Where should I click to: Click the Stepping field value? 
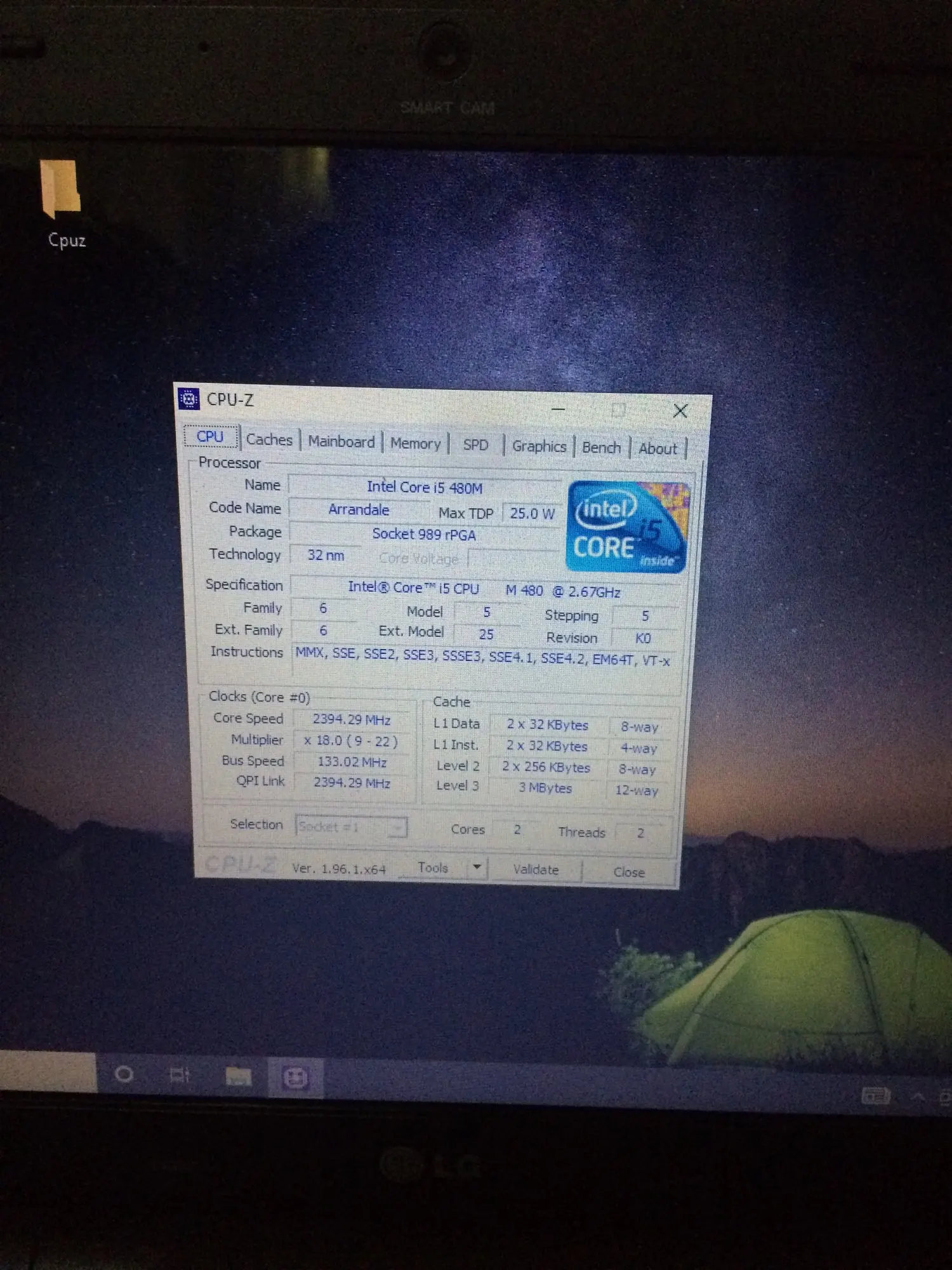[645, 616]
